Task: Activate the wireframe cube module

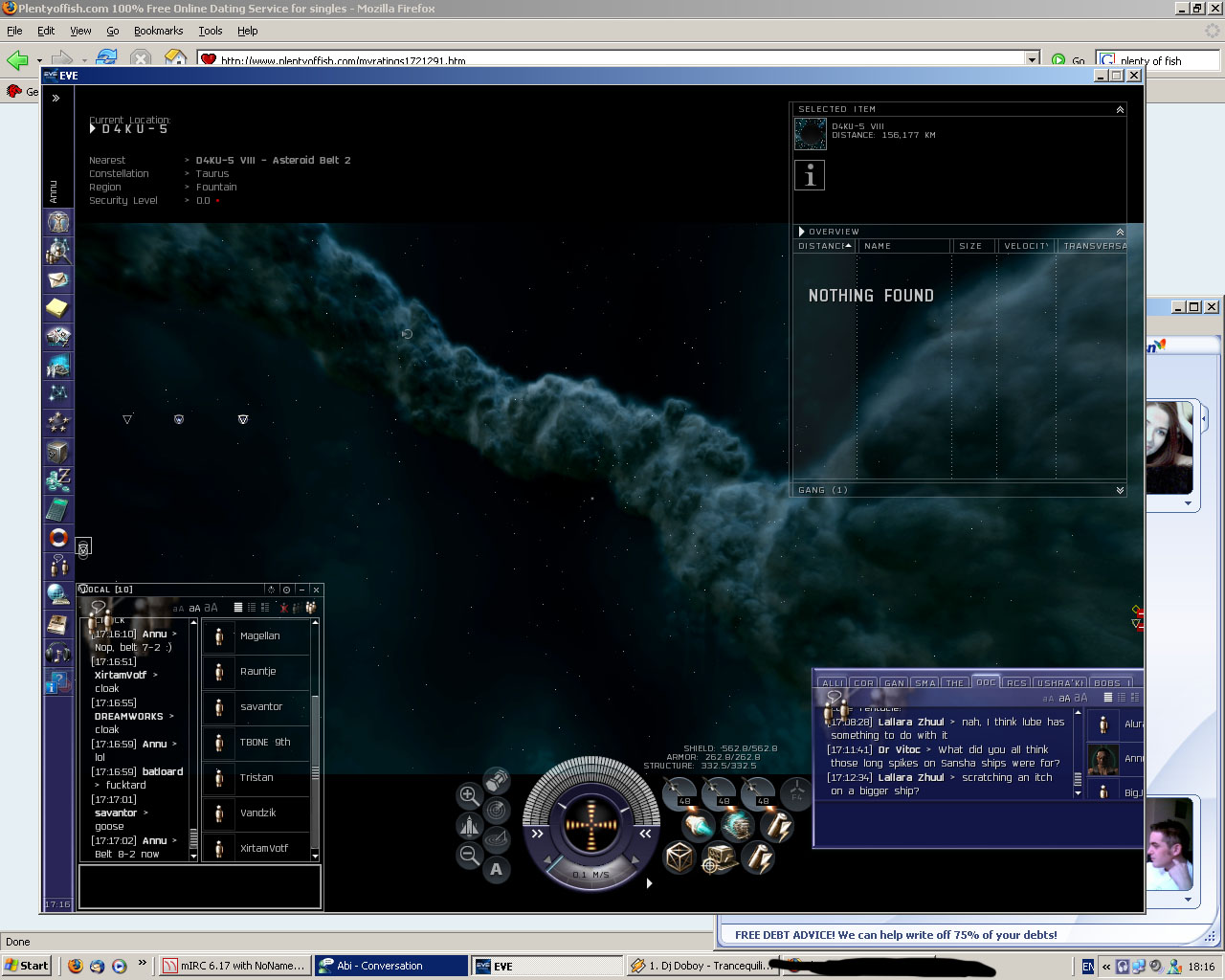Action: coord(679,857)
